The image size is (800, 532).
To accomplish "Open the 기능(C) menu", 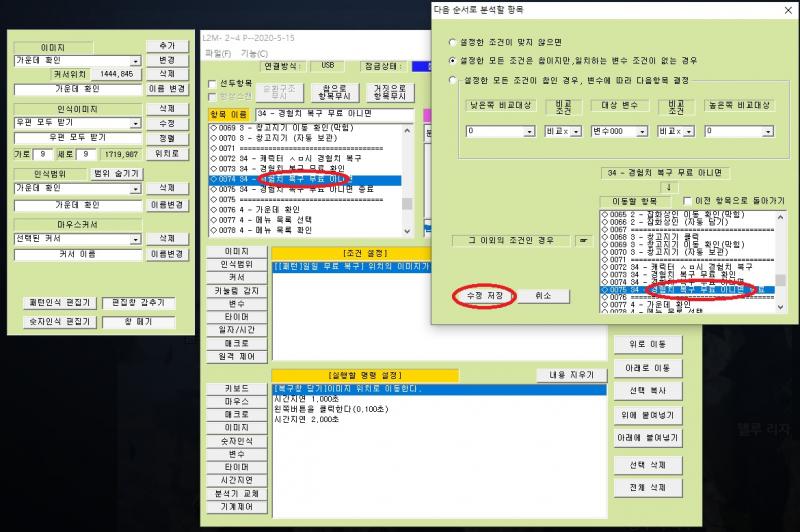I will click(255, 53).
